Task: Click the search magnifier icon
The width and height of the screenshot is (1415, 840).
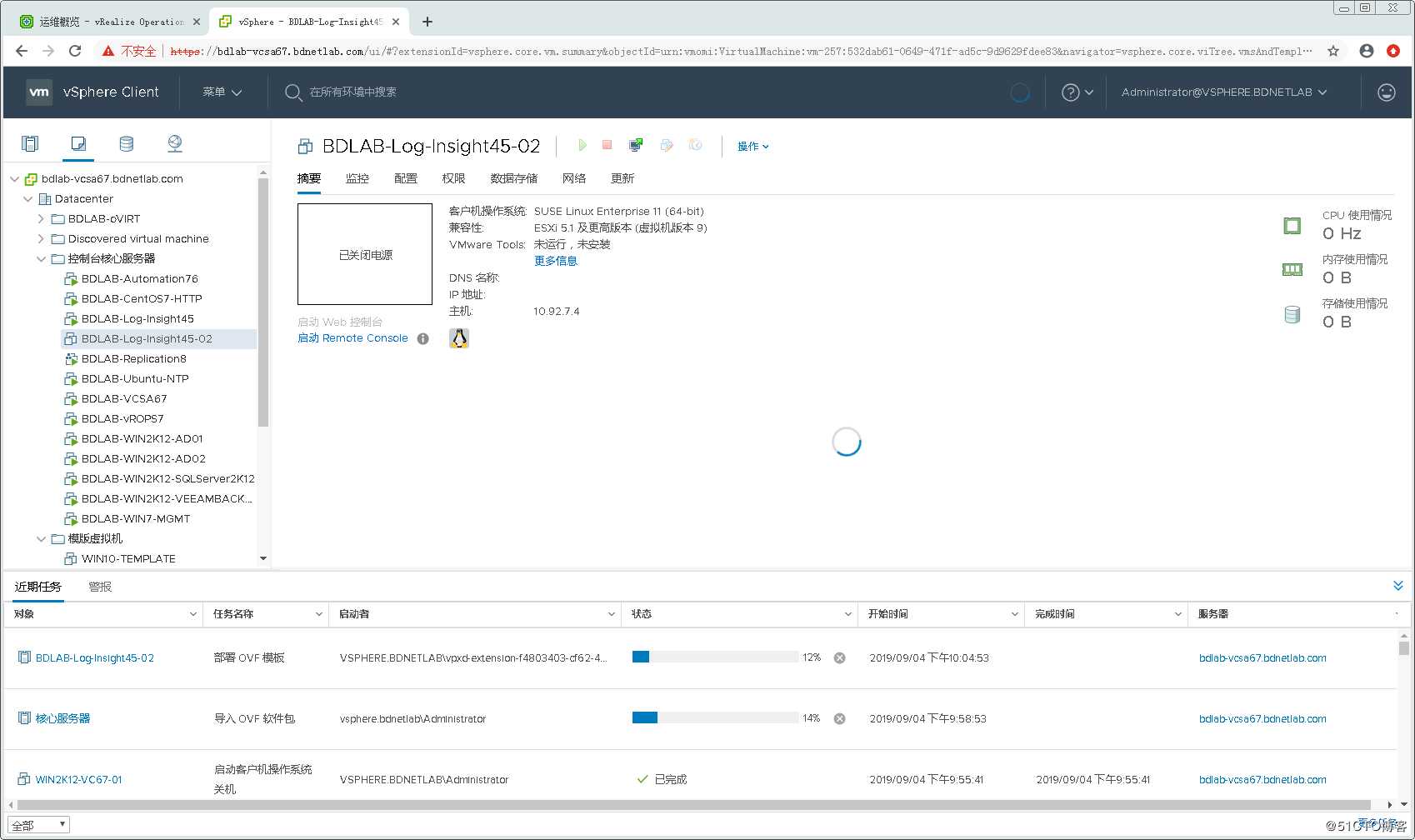Action: click(292, 92)
